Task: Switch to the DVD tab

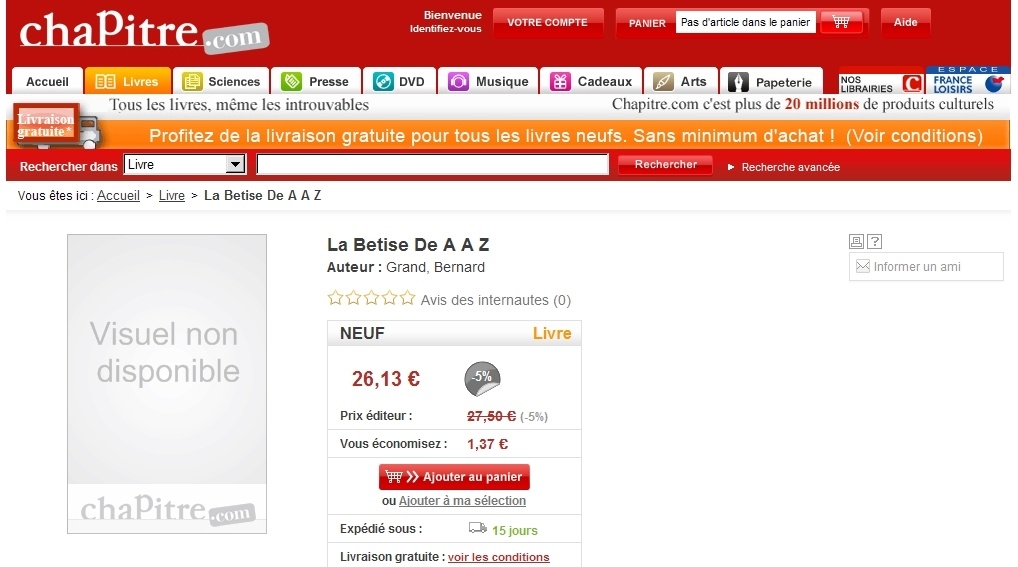Action: [399, 81]
